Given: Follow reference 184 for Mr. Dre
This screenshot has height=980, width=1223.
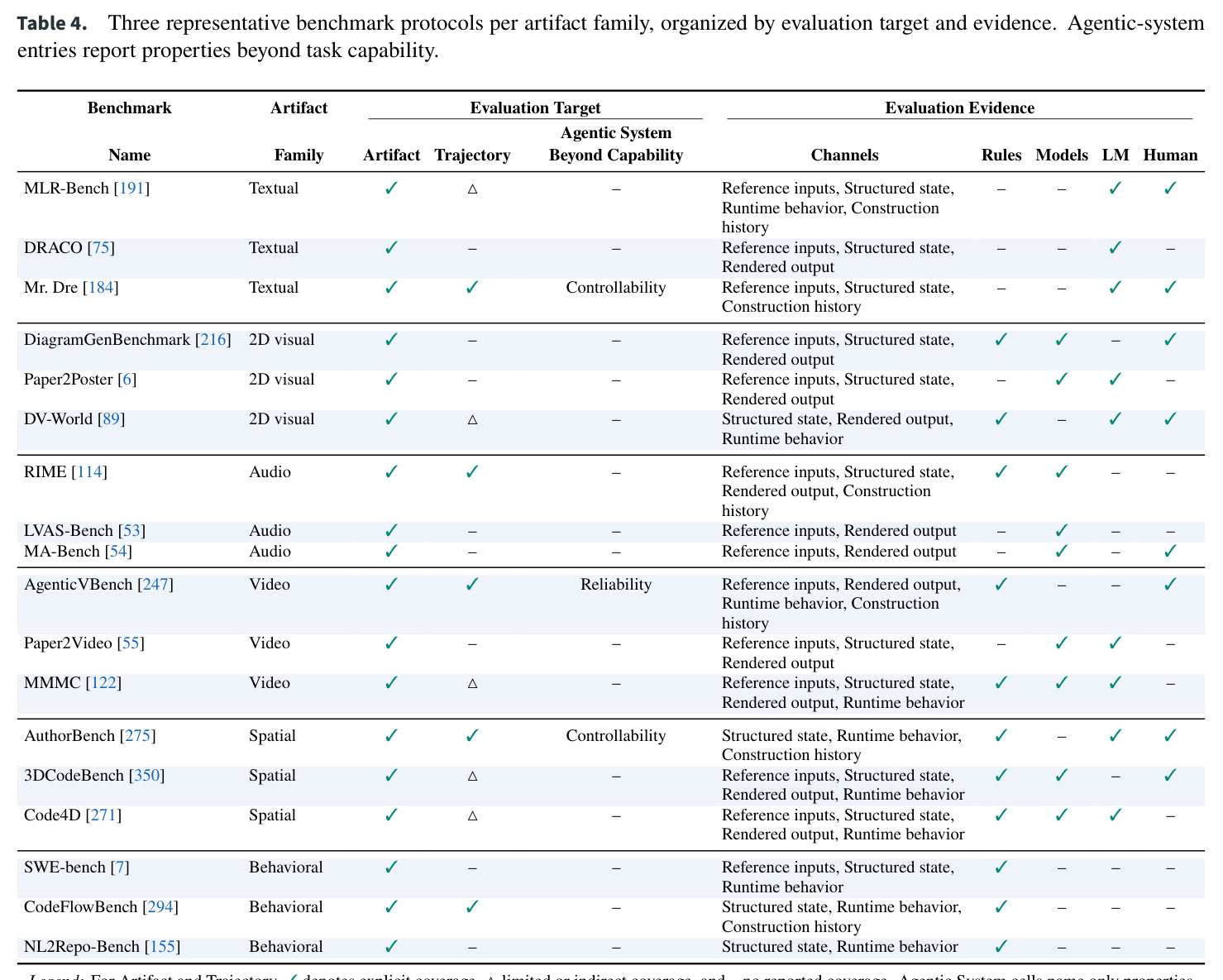Looking at the screenshot, I should click(101, 288).
